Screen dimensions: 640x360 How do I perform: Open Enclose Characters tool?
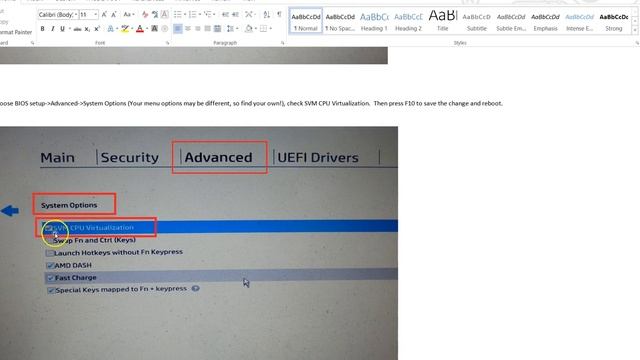pos(164,29)
